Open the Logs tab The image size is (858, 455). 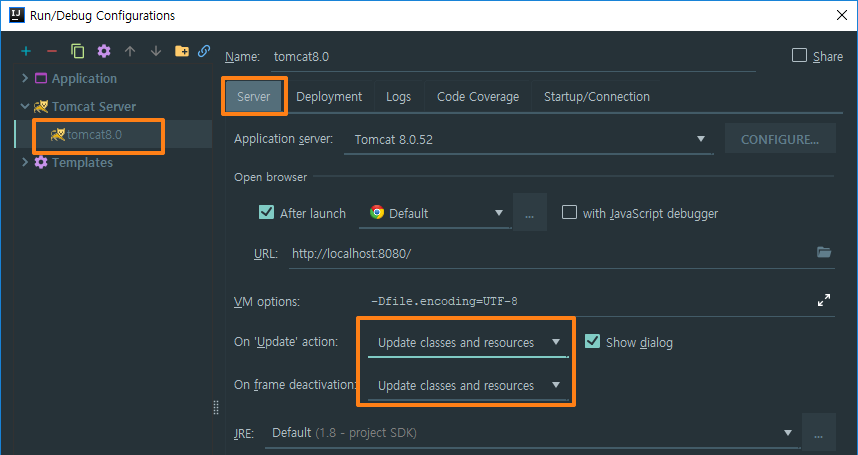coord(398,97)
